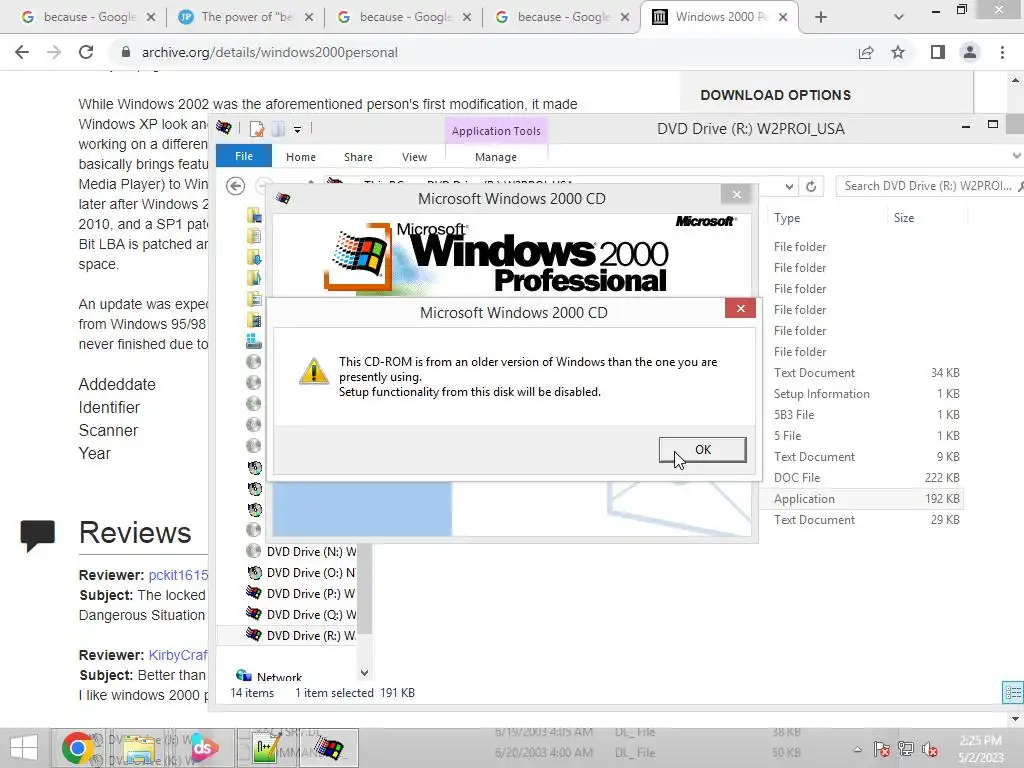Bookmark this page with star icon

pyautogui.click(x=898, y=52)
